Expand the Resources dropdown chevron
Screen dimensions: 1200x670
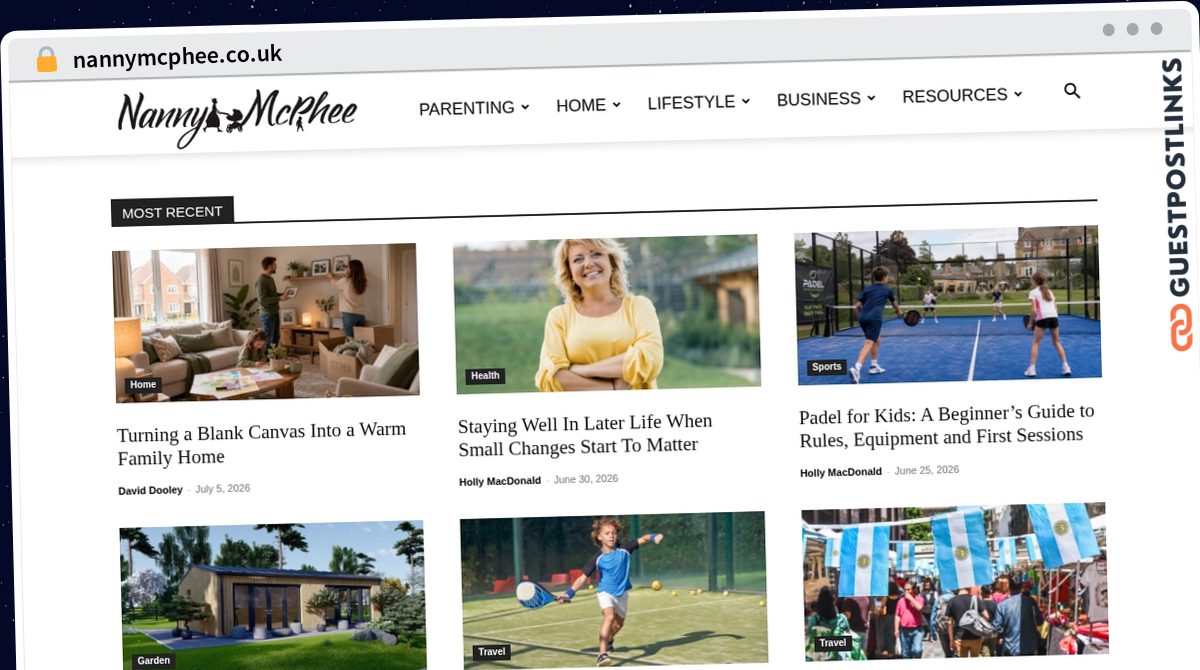[x=1017, y=94]
